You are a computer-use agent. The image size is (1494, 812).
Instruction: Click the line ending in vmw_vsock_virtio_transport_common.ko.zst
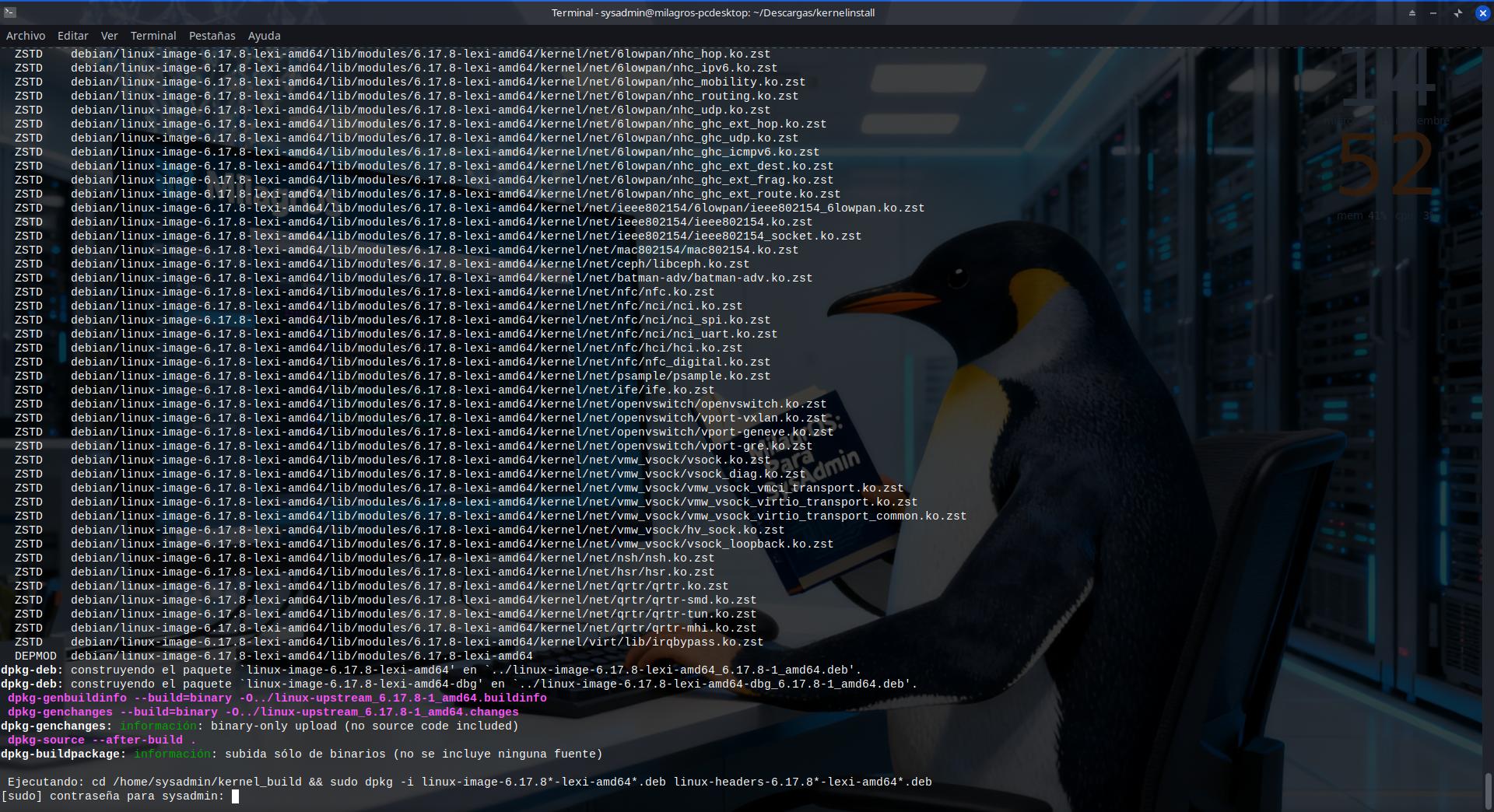pyautogui.click(x=490, y=516)
